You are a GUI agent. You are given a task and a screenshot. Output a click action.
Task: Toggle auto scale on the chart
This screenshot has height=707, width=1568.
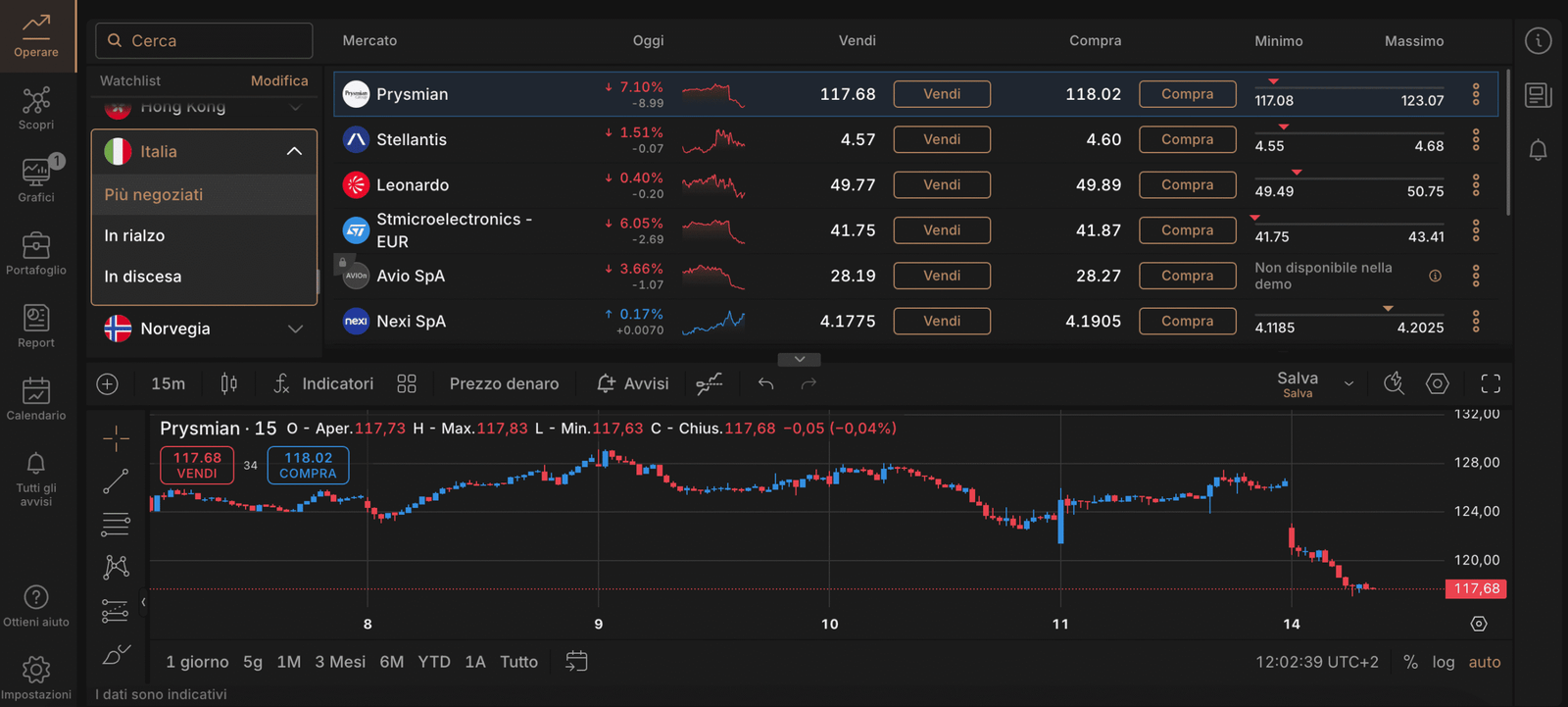pyautogui.click(x=1485, y=662)
